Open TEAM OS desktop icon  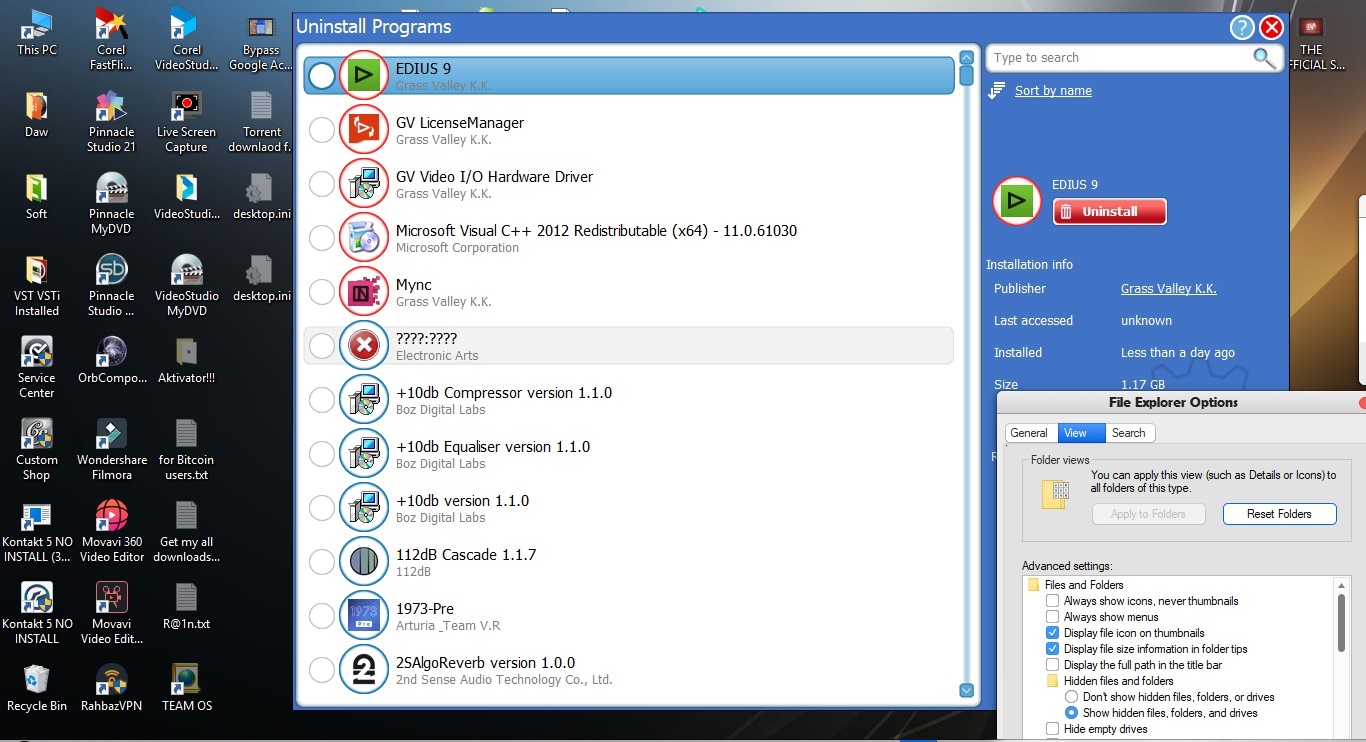[x=186, y=688]
